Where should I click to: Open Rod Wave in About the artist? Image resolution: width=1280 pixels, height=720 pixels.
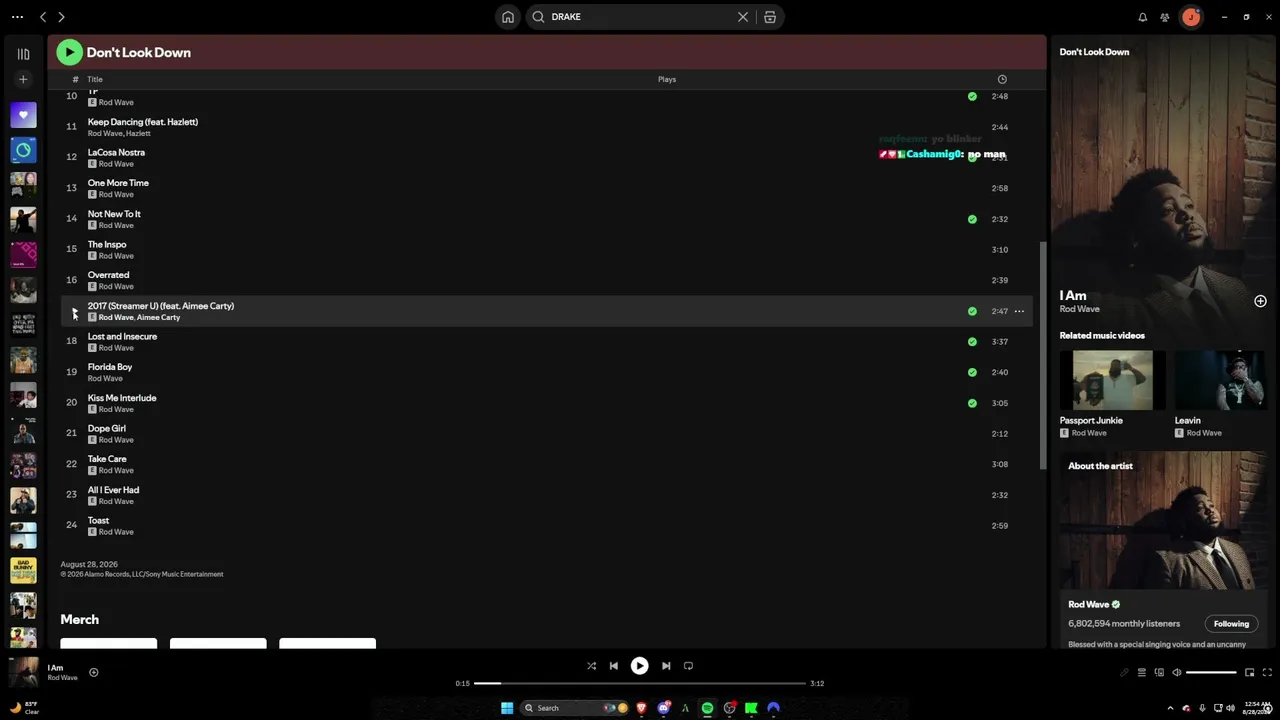tap(1089, 605)
